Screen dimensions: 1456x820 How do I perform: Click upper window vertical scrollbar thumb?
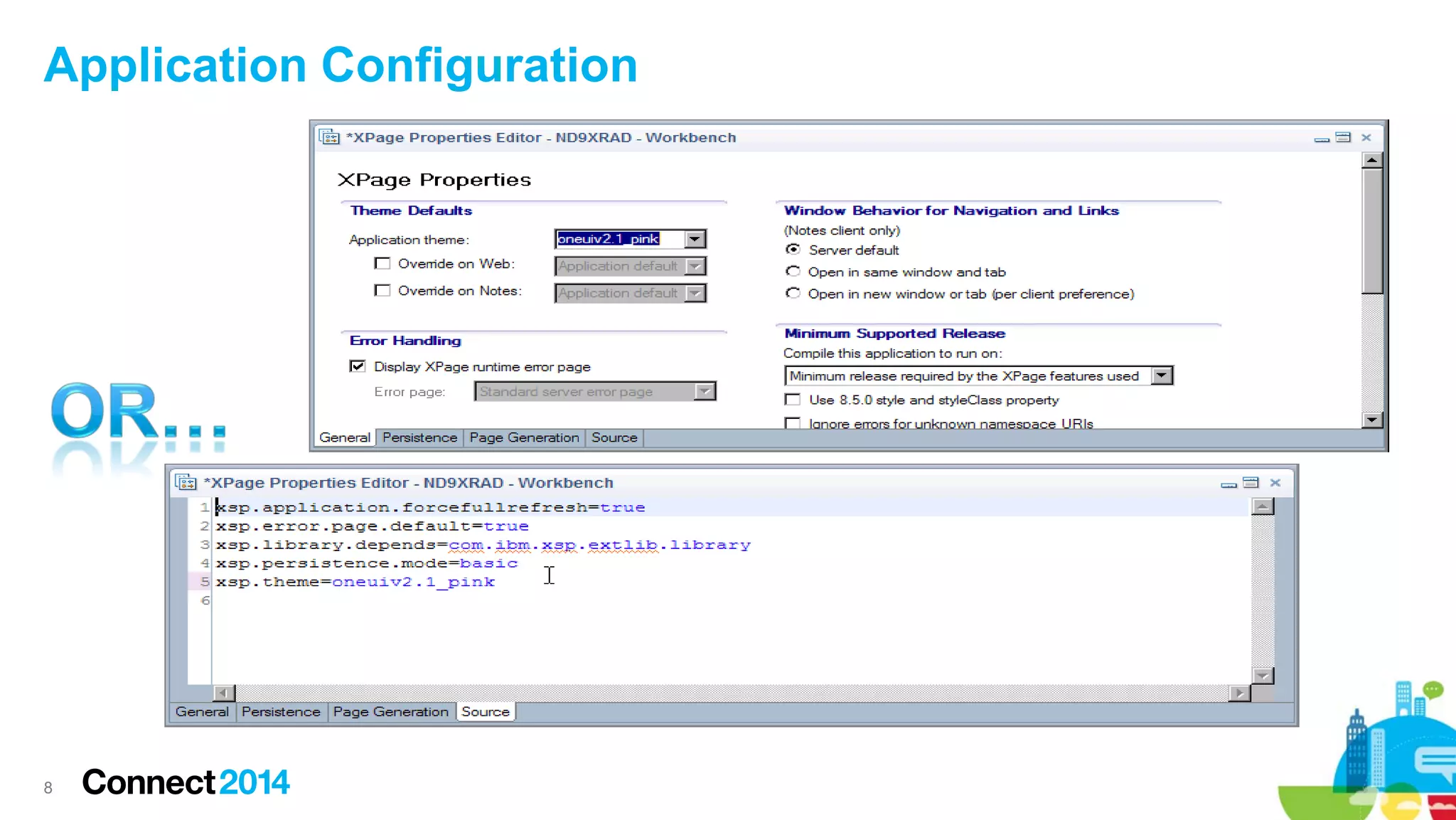[x=1372, y=230]
